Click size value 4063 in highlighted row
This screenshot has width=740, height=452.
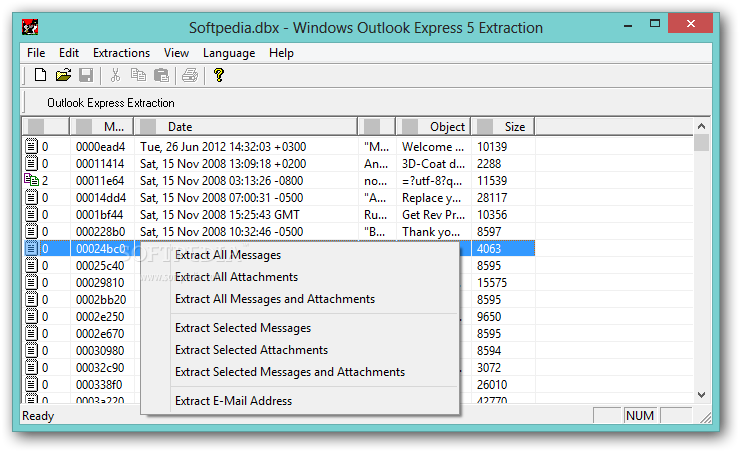(x=489, y=249)
